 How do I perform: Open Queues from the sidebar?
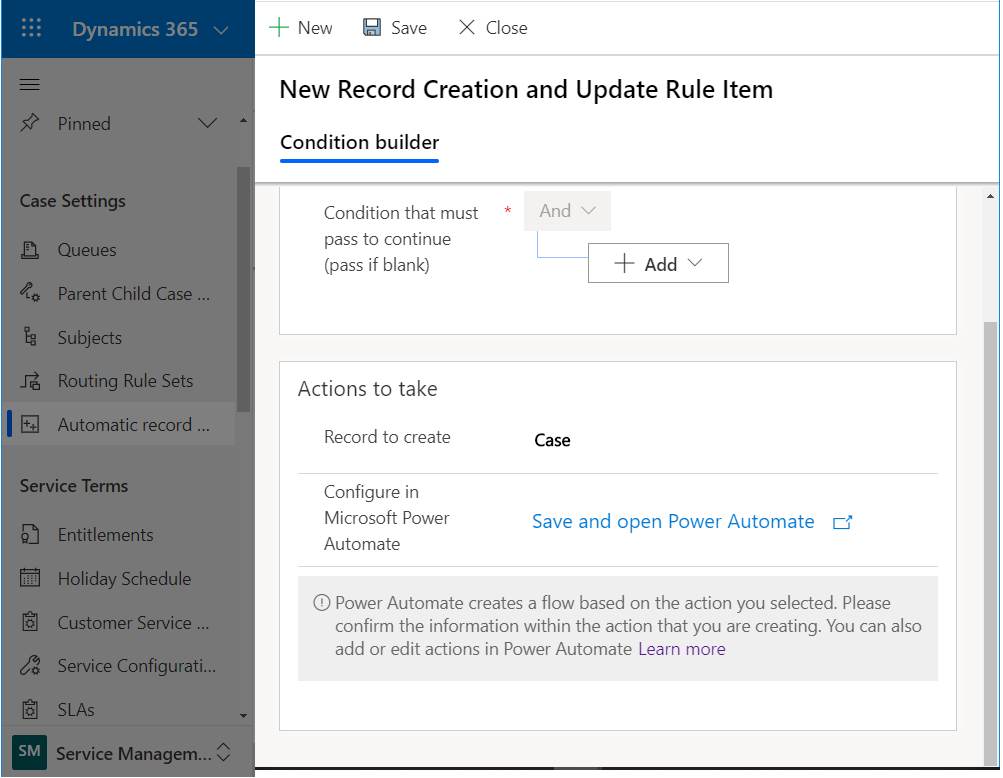(87, 250)
